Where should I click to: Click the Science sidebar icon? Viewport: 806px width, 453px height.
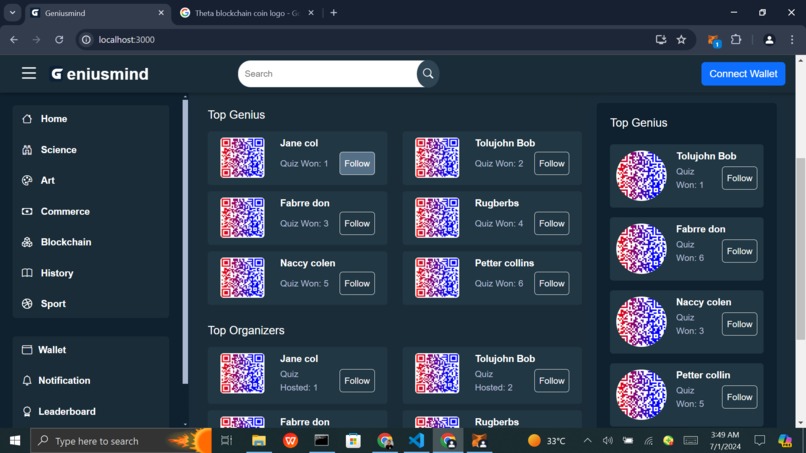click(x=27, y=150)
